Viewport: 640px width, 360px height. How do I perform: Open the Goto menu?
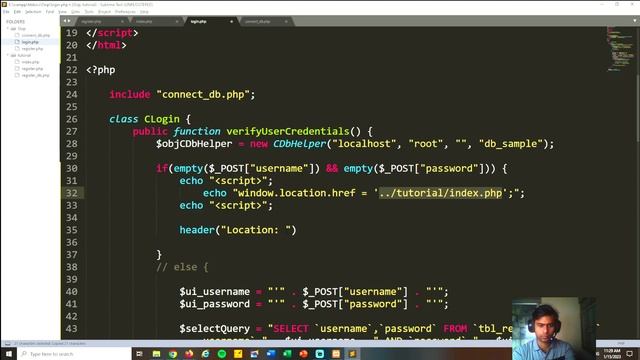coord(76,12)
